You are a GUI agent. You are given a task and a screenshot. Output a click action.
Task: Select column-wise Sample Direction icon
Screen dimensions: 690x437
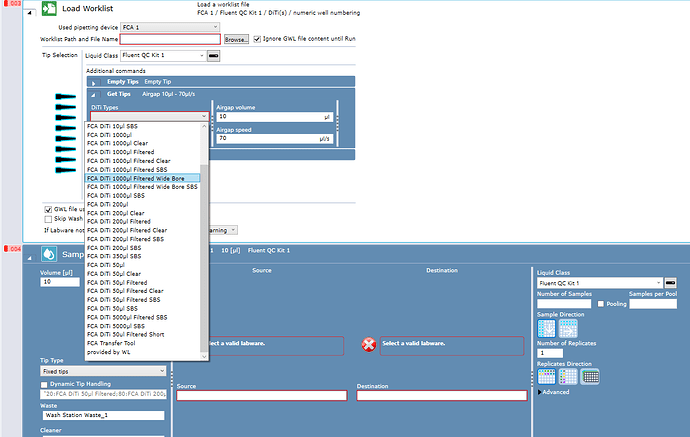(546, 328)
